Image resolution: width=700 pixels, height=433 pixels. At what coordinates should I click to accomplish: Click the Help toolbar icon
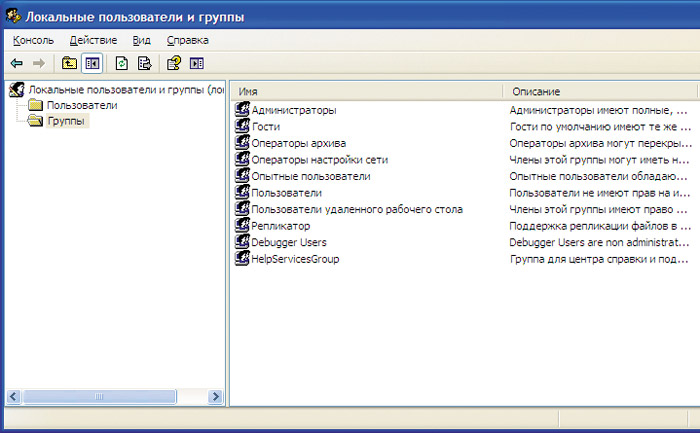click(174, 63)
